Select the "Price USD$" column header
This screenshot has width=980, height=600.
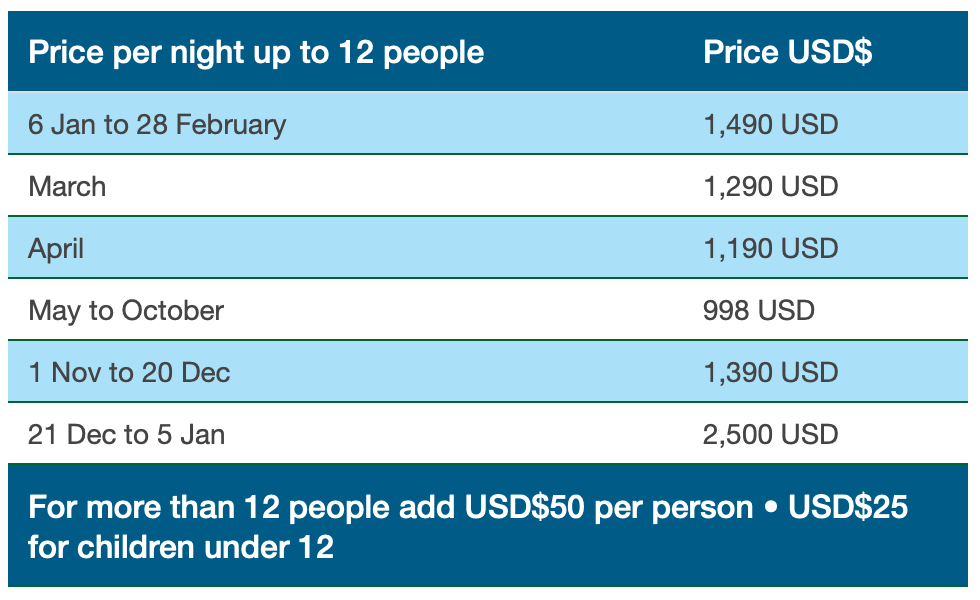788,52
